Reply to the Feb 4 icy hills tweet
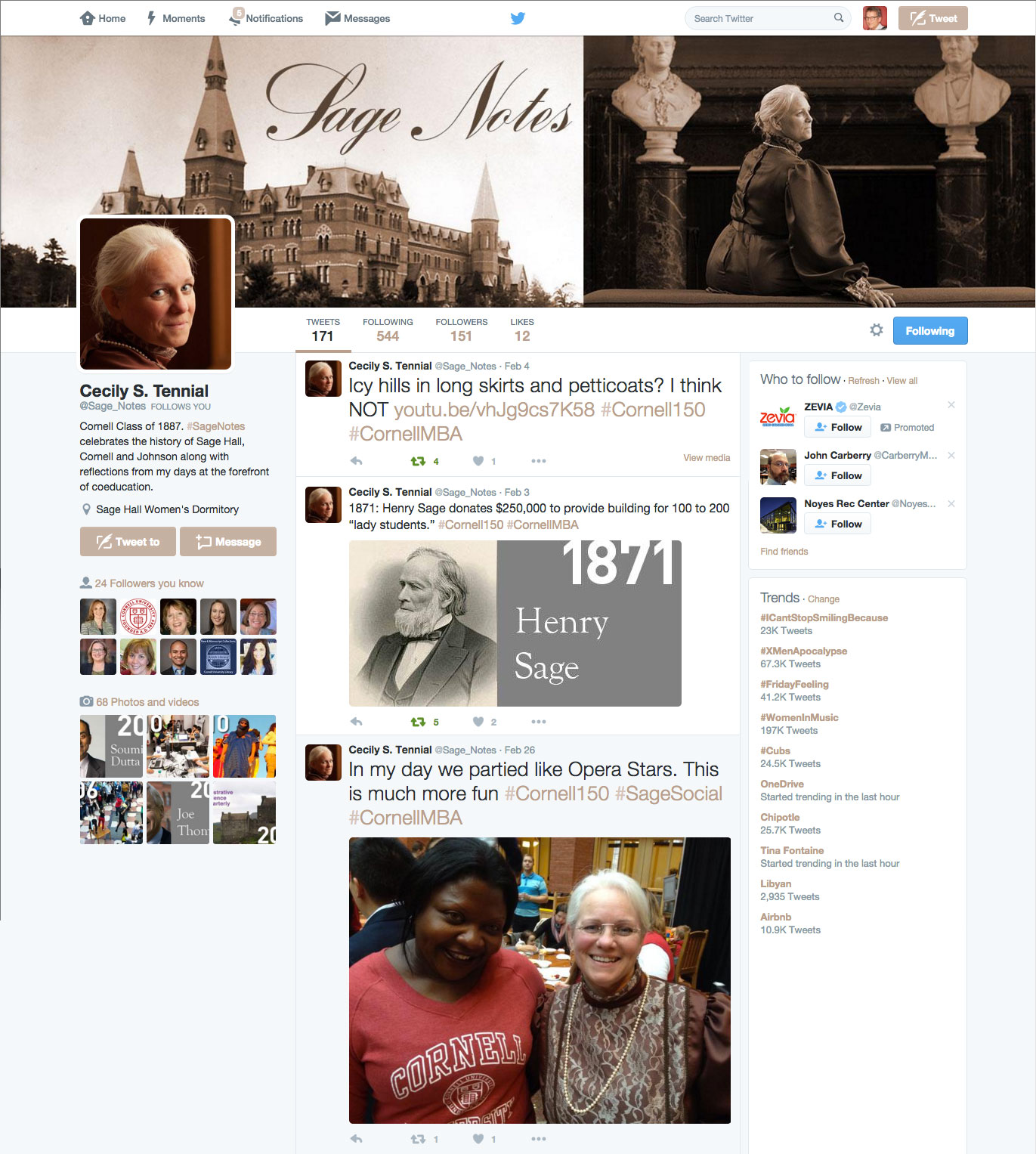Screen dimensions: 1036x1154 point(357,461)
